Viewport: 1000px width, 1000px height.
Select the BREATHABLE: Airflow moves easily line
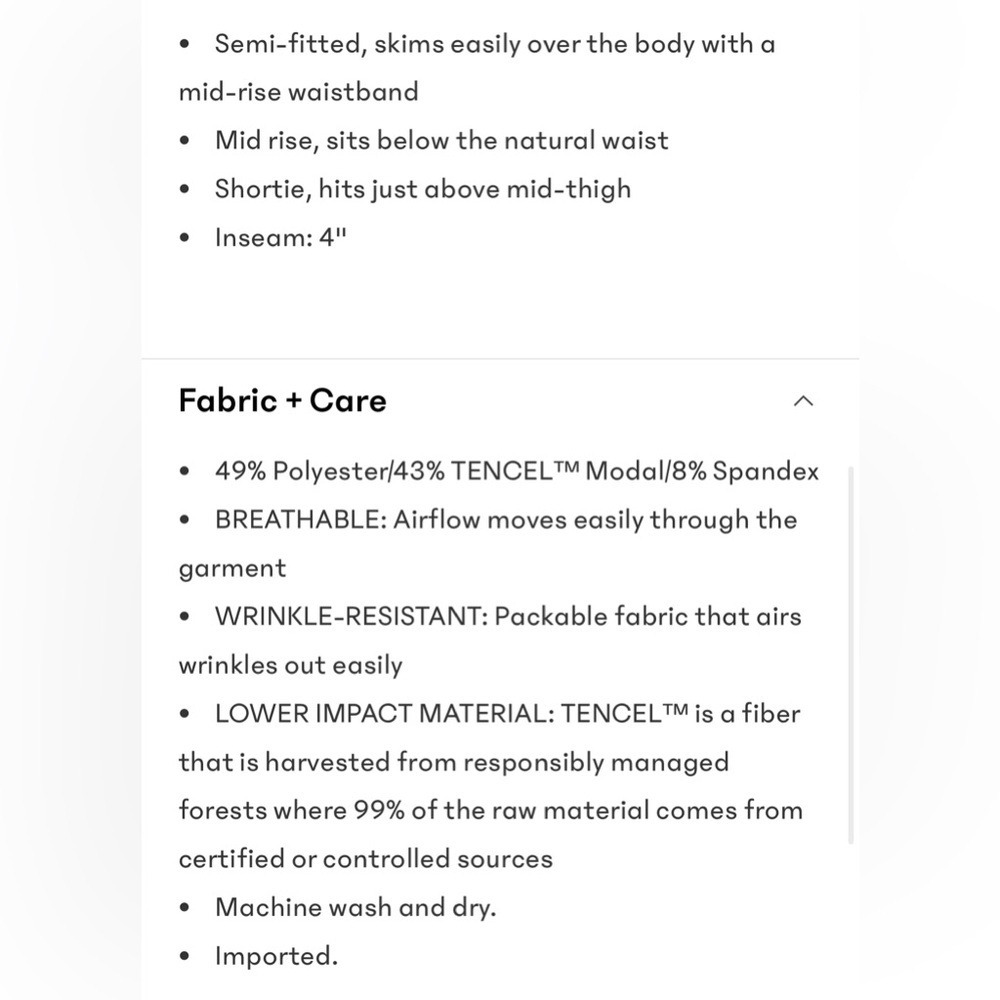[506, 520]
